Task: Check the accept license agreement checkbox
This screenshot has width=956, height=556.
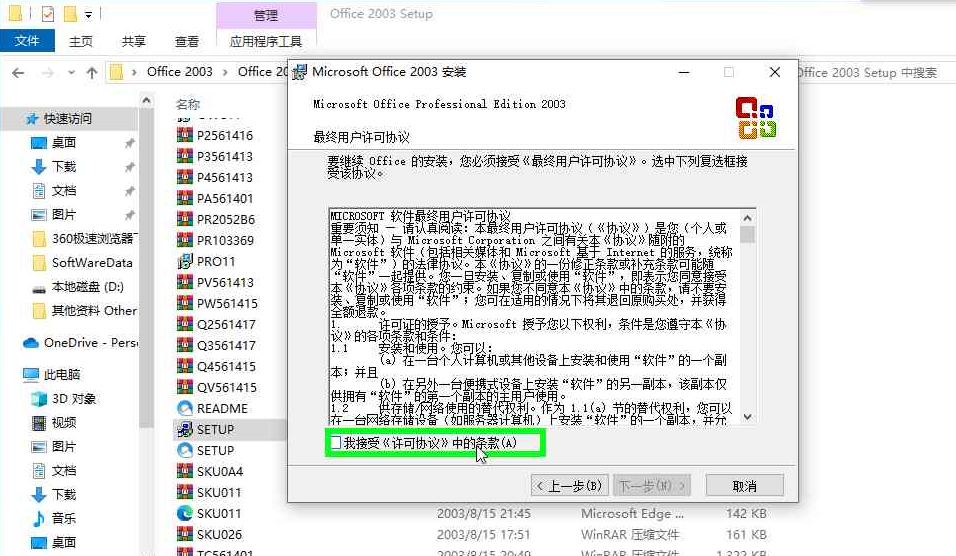Action: (335, 443)
